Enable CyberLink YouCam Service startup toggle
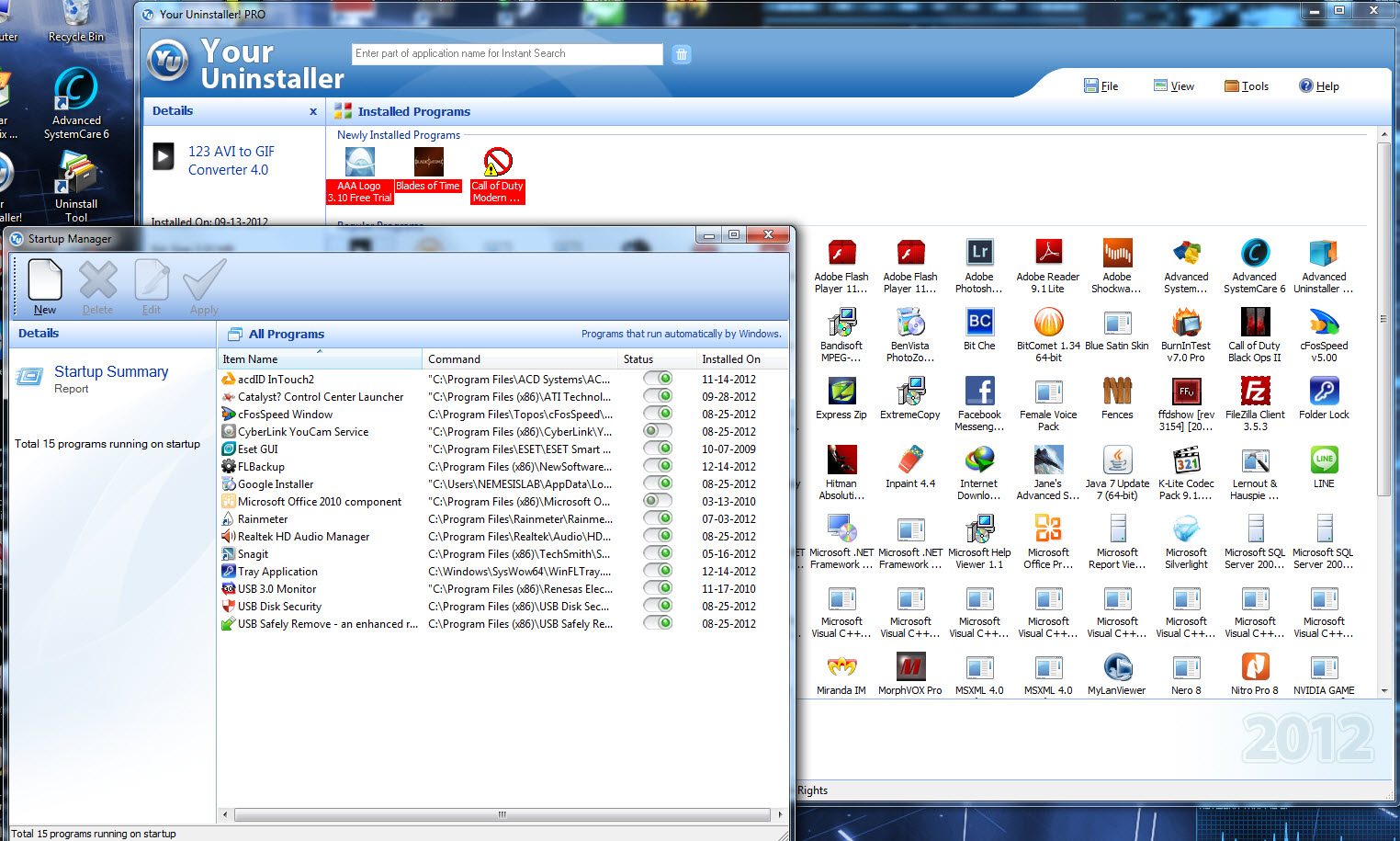This screenshot has height=841, width=1400. click(658, 431)
